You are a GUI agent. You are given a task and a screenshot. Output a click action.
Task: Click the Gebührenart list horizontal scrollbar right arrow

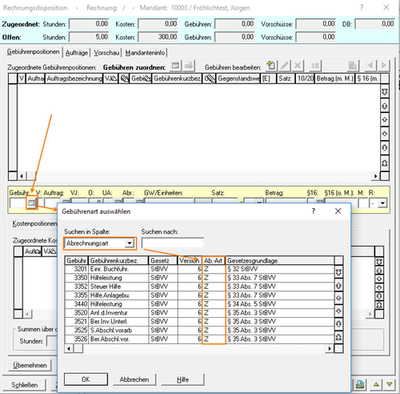(x=329, y=349)
